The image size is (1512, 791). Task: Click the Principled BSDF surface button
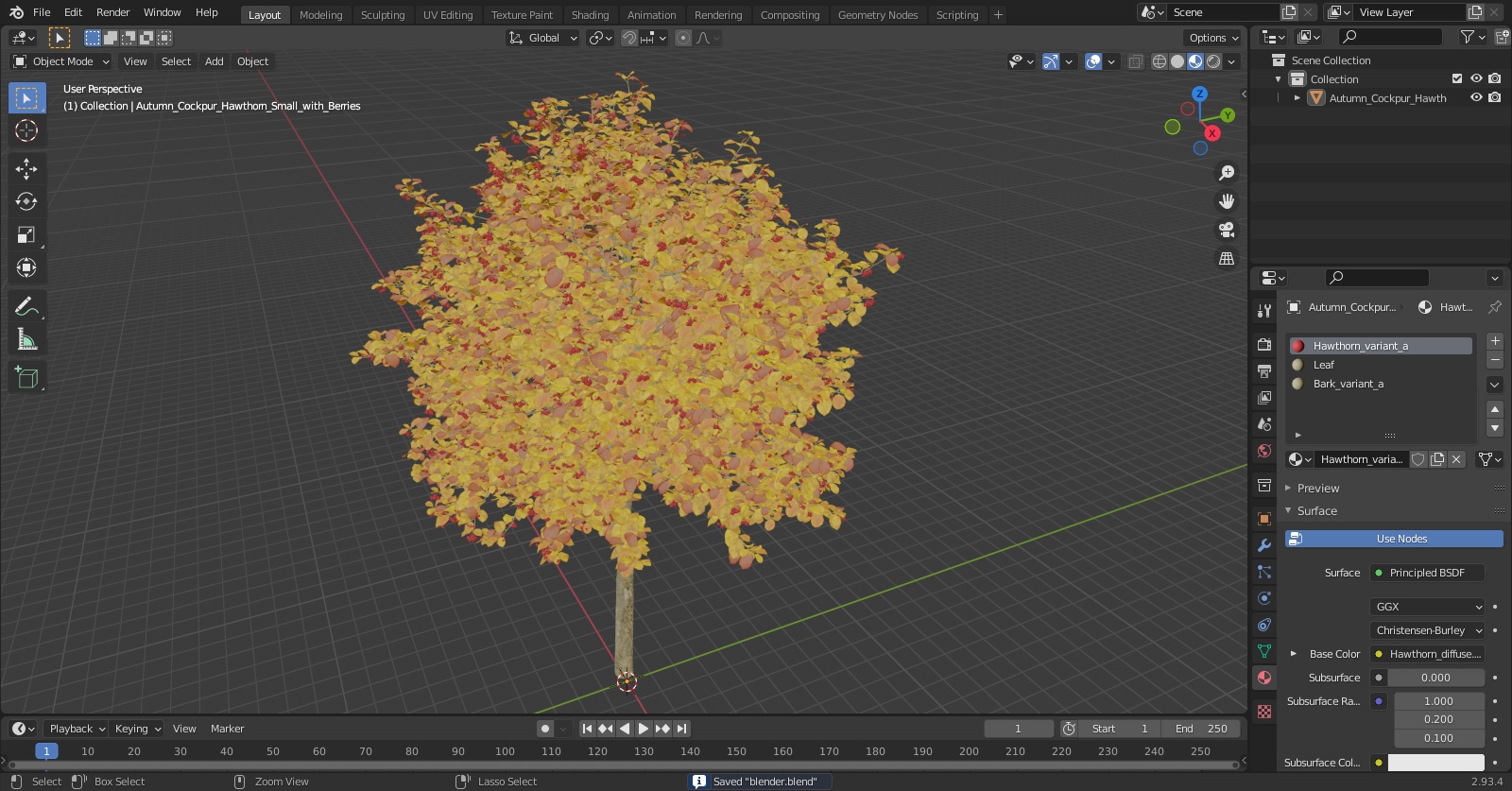click(1427, 573)
